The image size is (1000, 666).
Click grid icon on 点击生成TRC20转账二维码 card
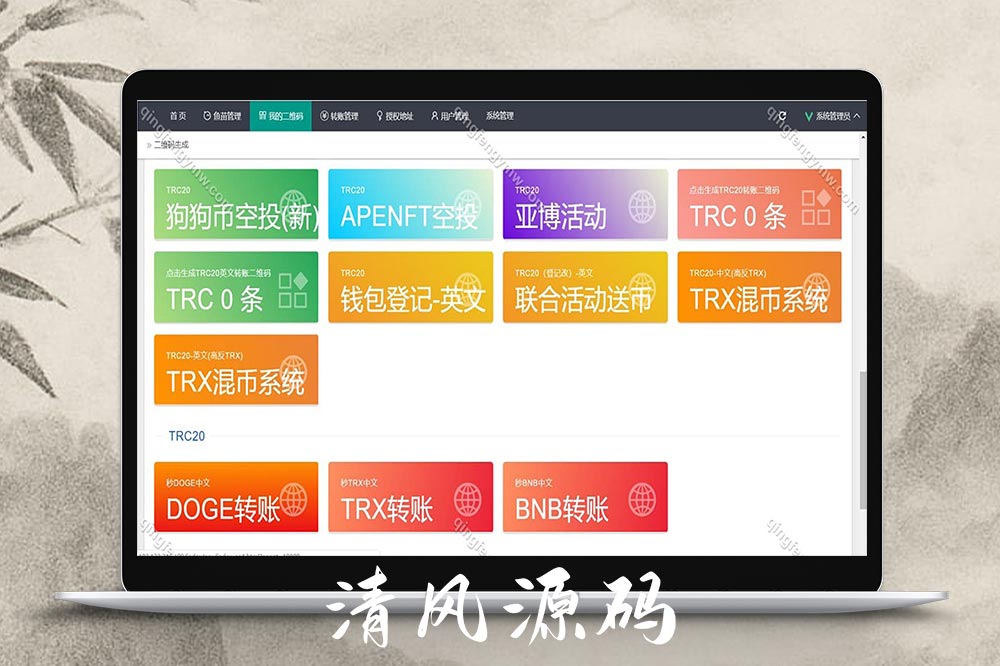click(816, 207)
